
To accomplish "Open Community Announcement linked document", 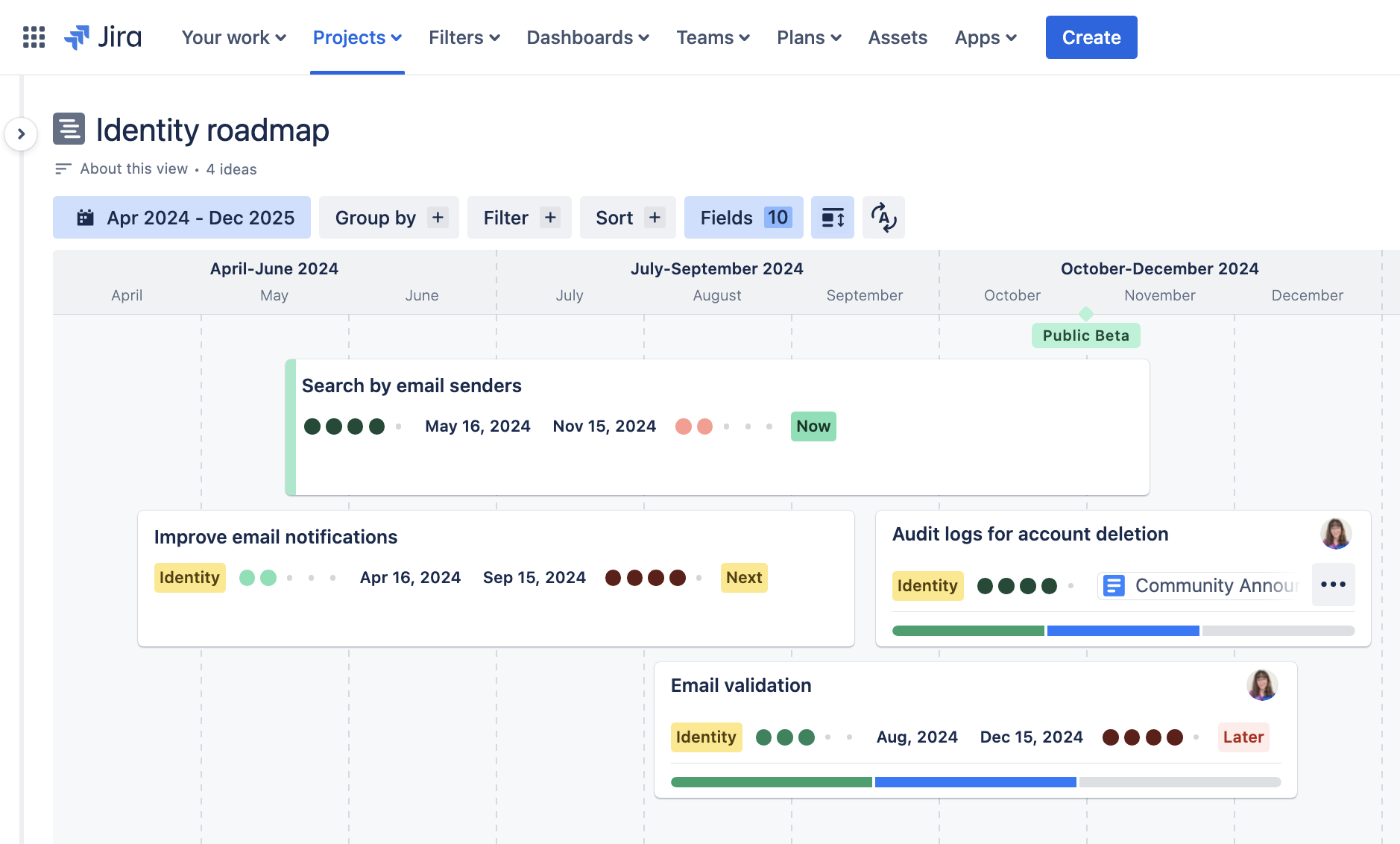I will coord(1200,586).
